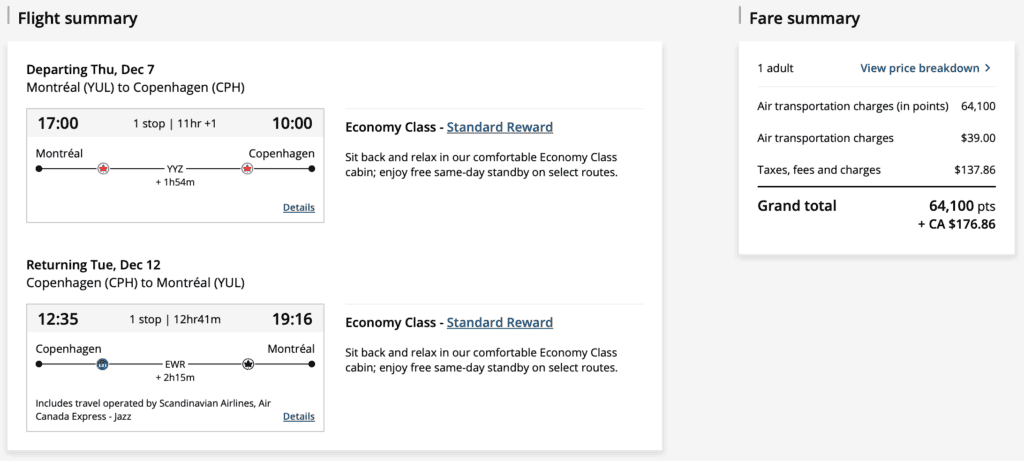Click the Fare summary heading
Viewport: 1024px width, 461px height.
(804, 19)
